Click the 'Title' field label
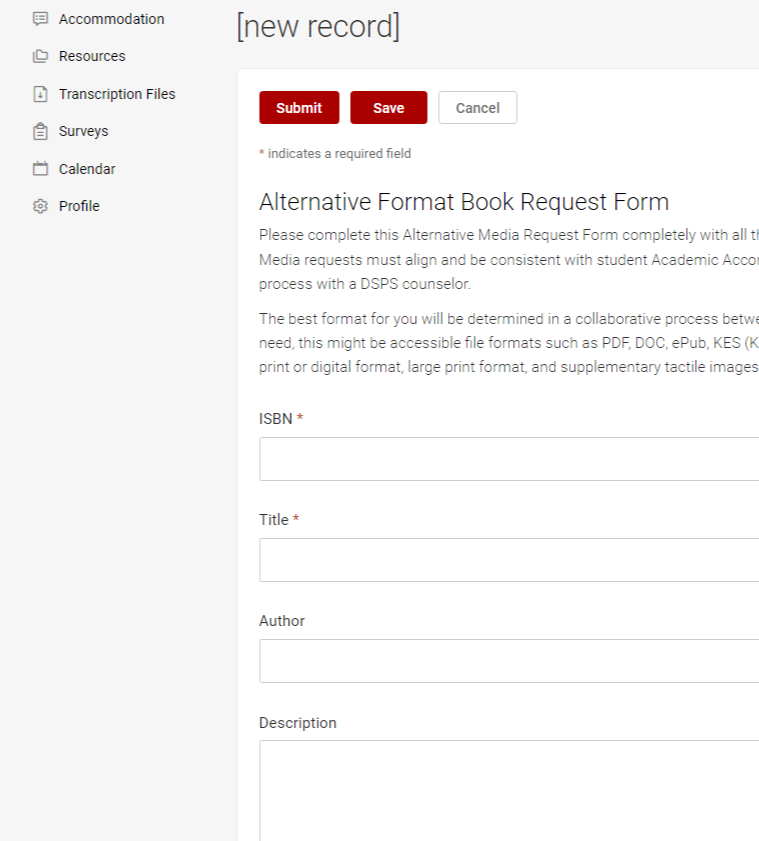759x841 pixels. (x=274, y=520)
